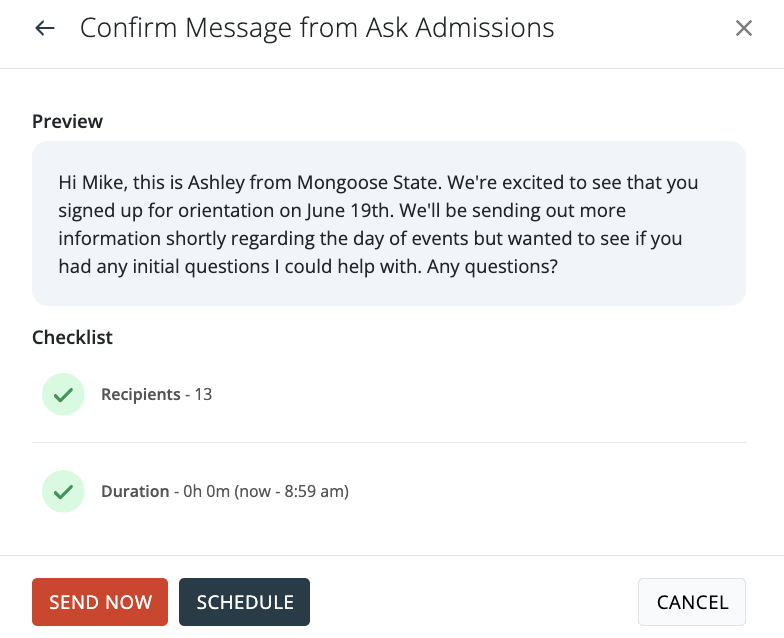Image resolution: width=784 pixels, height=638 pixels.
Task: Click the message preview bubble
Action: pos(389,223)
